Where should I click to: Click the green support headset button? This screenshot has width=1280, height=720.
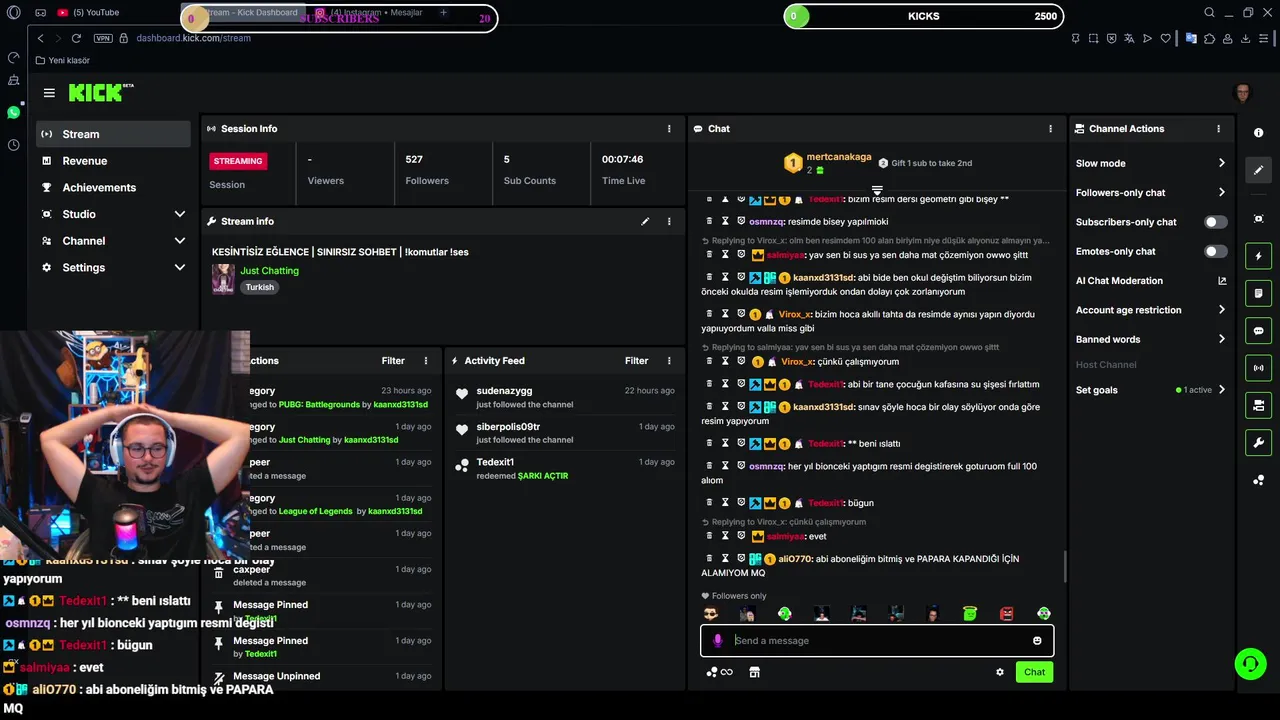(1249, 663)
